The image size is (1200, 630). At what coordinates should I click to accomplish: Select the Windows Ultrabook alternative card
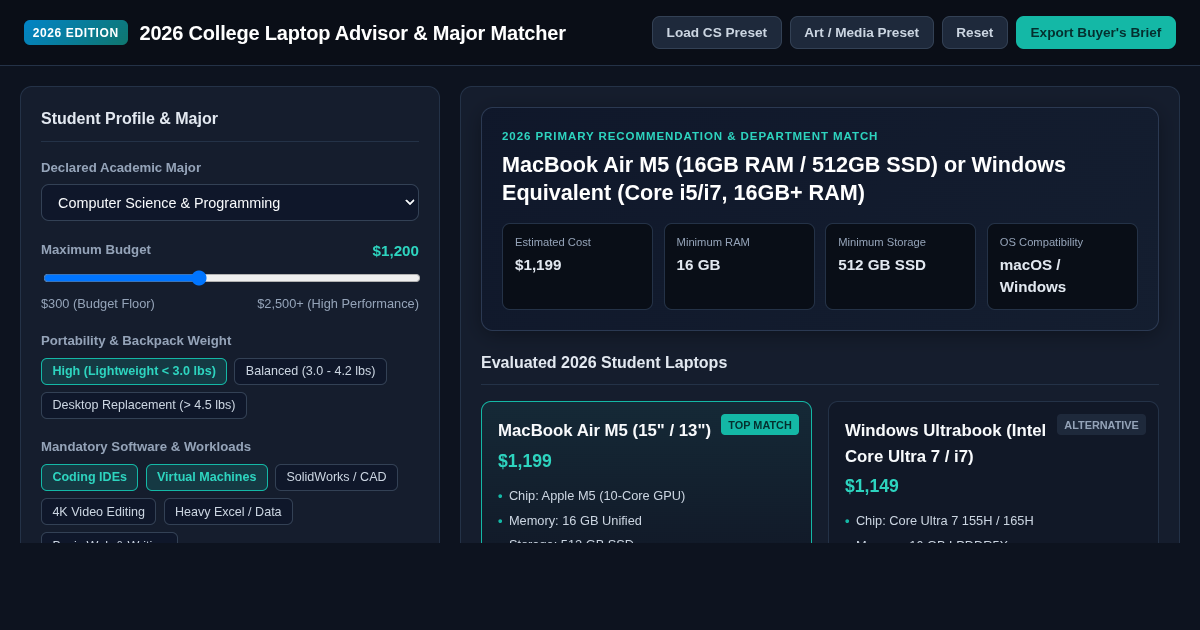point(993,472)
